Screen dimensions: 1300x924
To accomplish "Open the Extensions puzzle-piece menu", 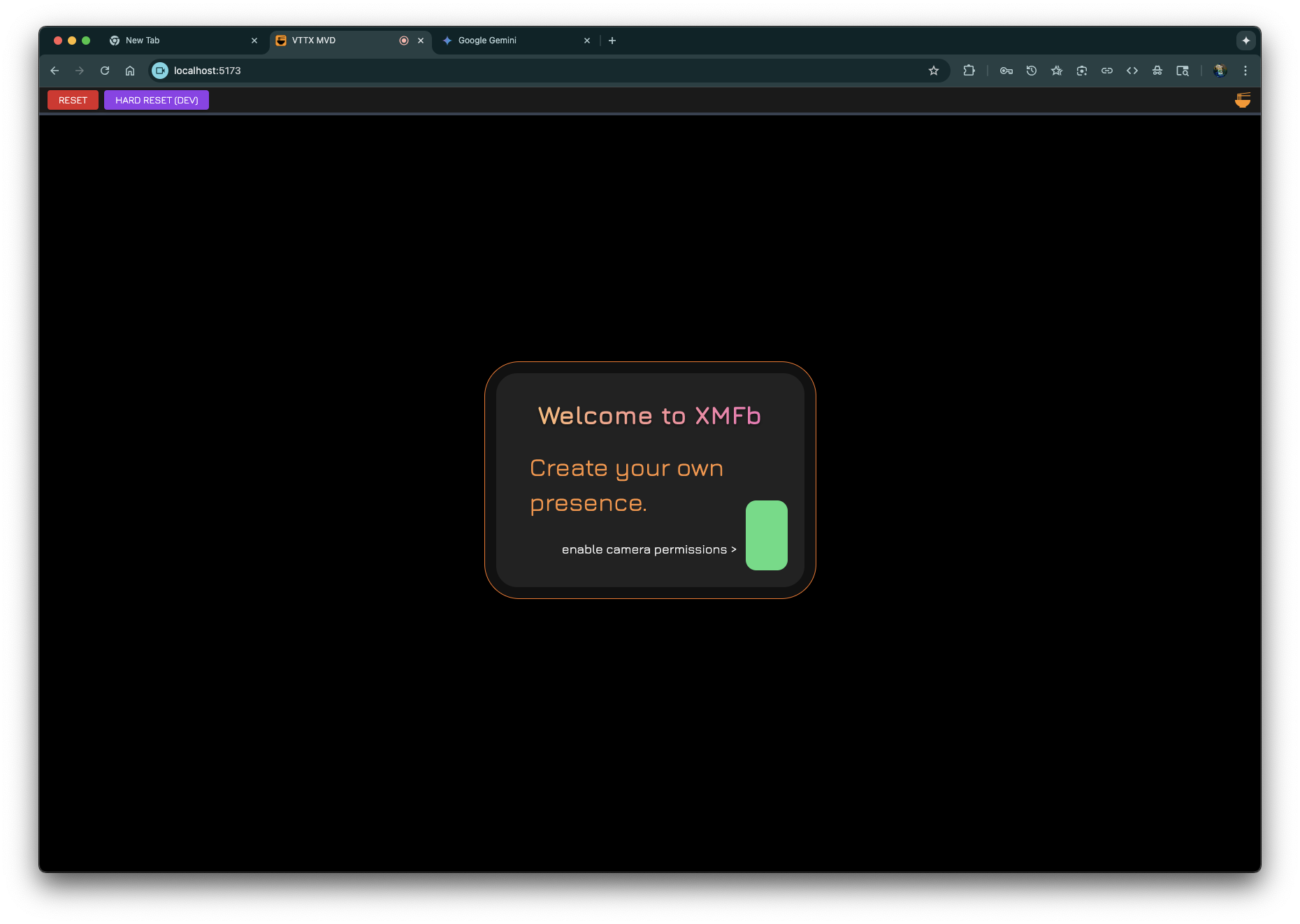I will coord(969,71).
